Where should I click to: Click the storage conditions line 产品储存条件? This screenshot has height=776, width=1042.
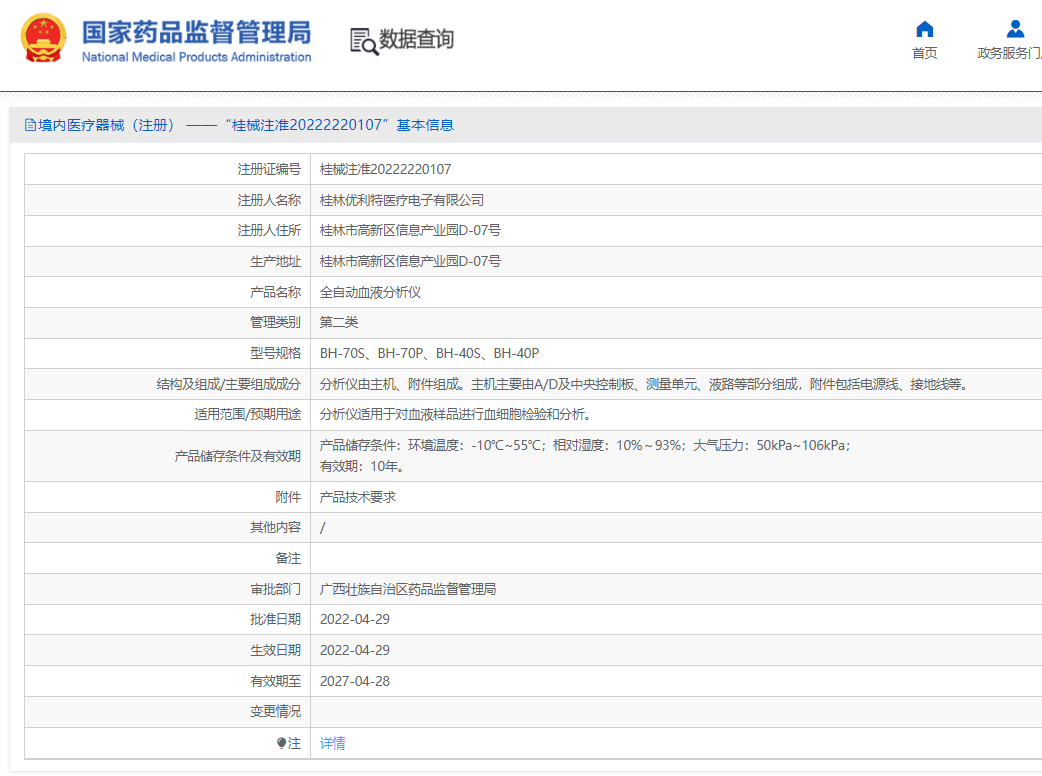point(585,445)
